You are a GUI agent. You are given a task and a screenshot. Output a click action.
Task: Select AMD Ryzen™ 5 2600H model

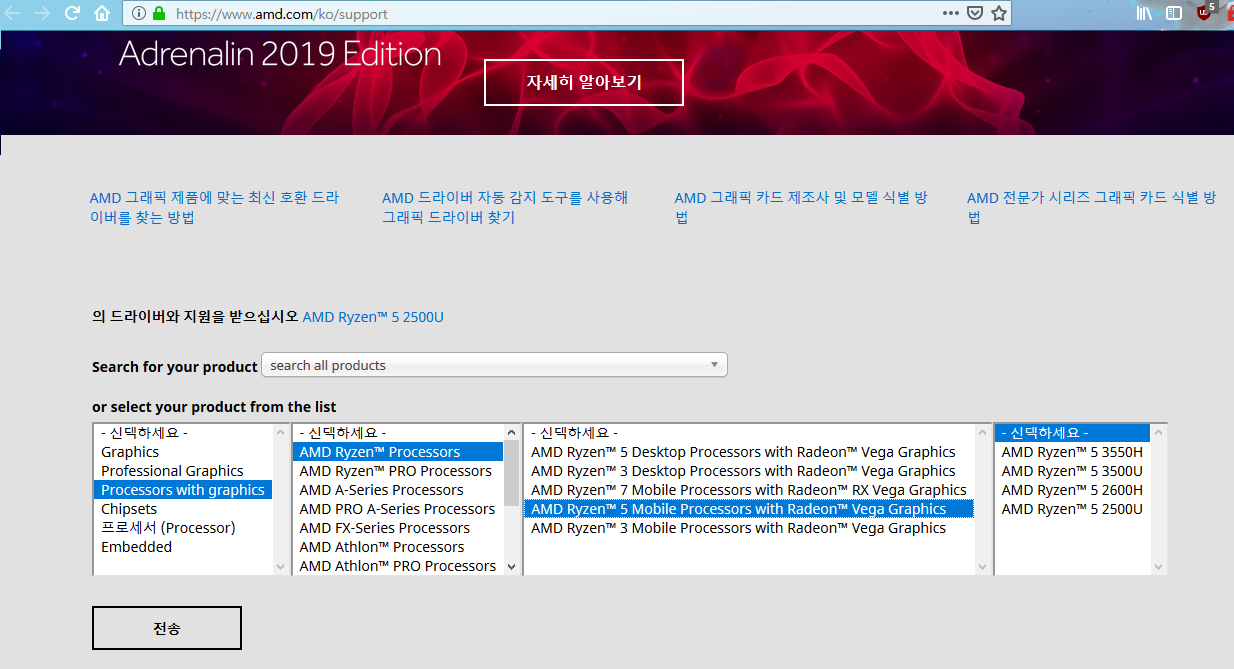tap(1072, 490)
